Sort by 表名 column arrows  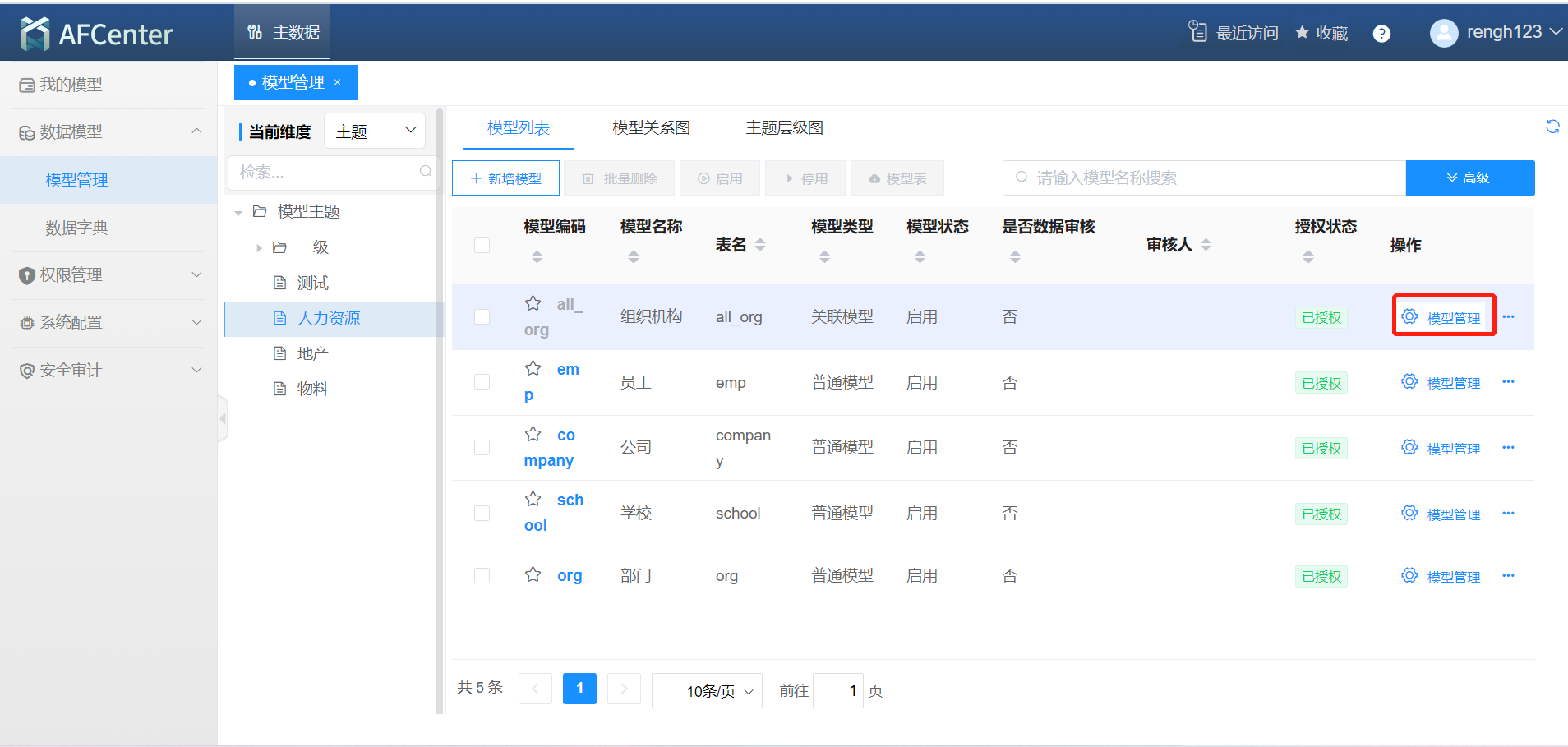tap(760, 244)
